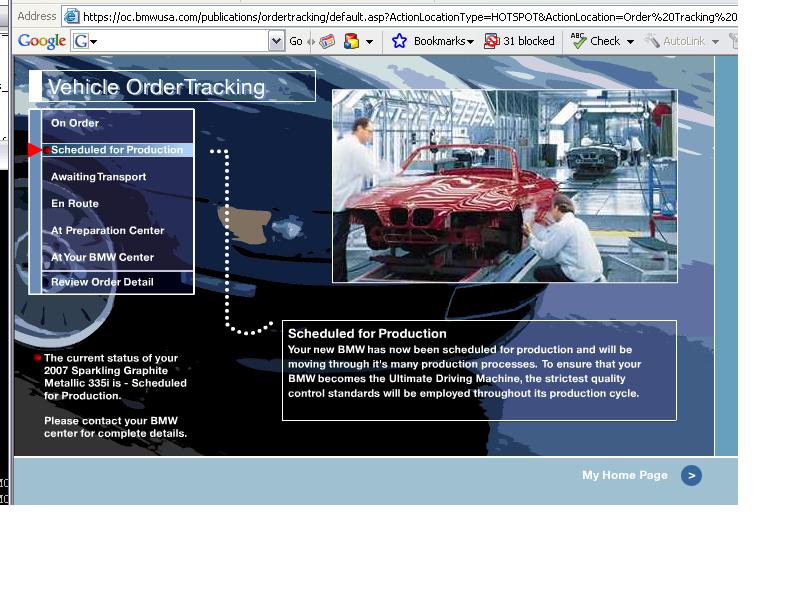Open the Awaiting Transport status
Screen dimensions: 800x600
98,177
